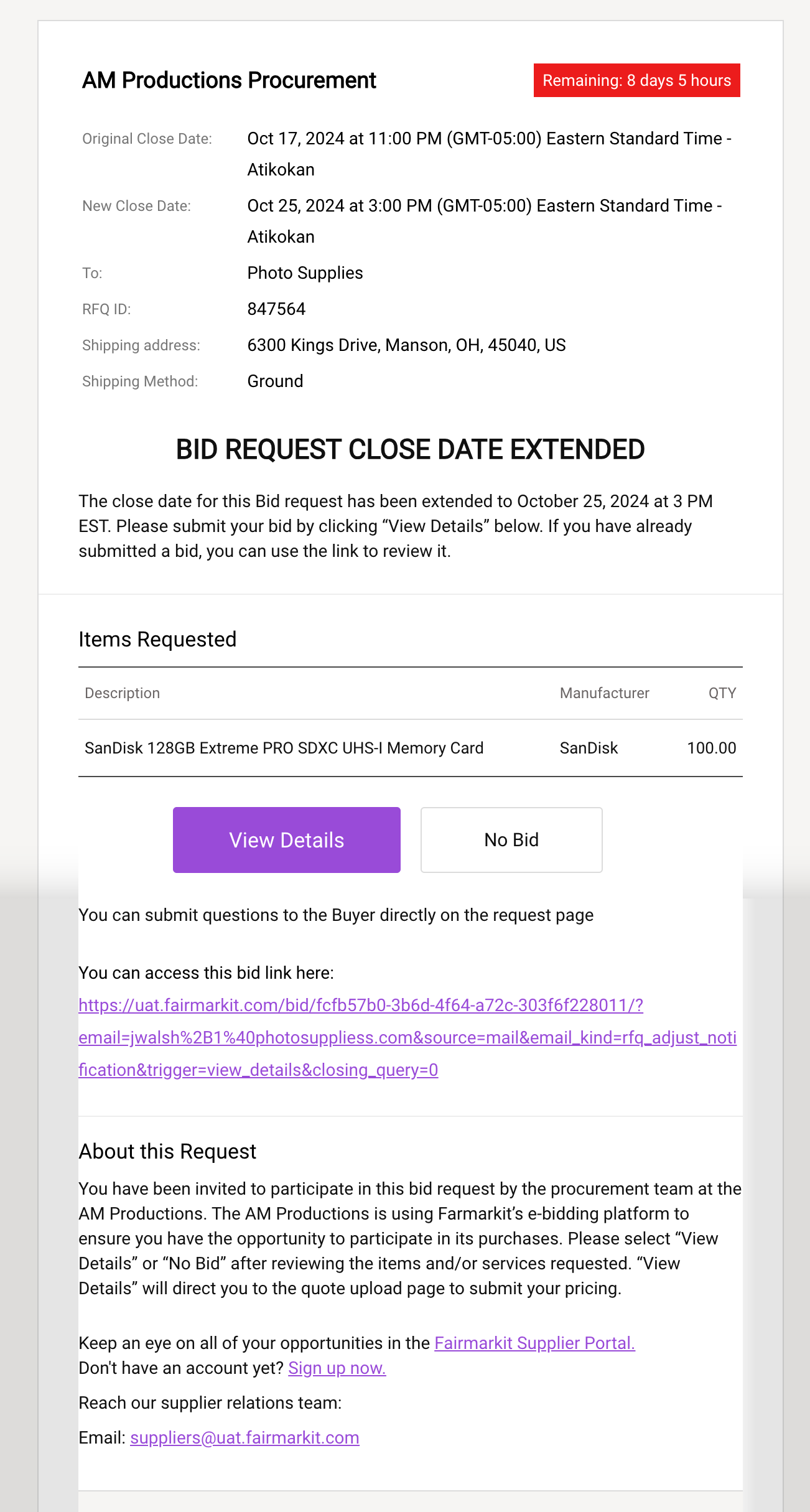Click the Photo Supplies recipient name

(x=305, y=273)
